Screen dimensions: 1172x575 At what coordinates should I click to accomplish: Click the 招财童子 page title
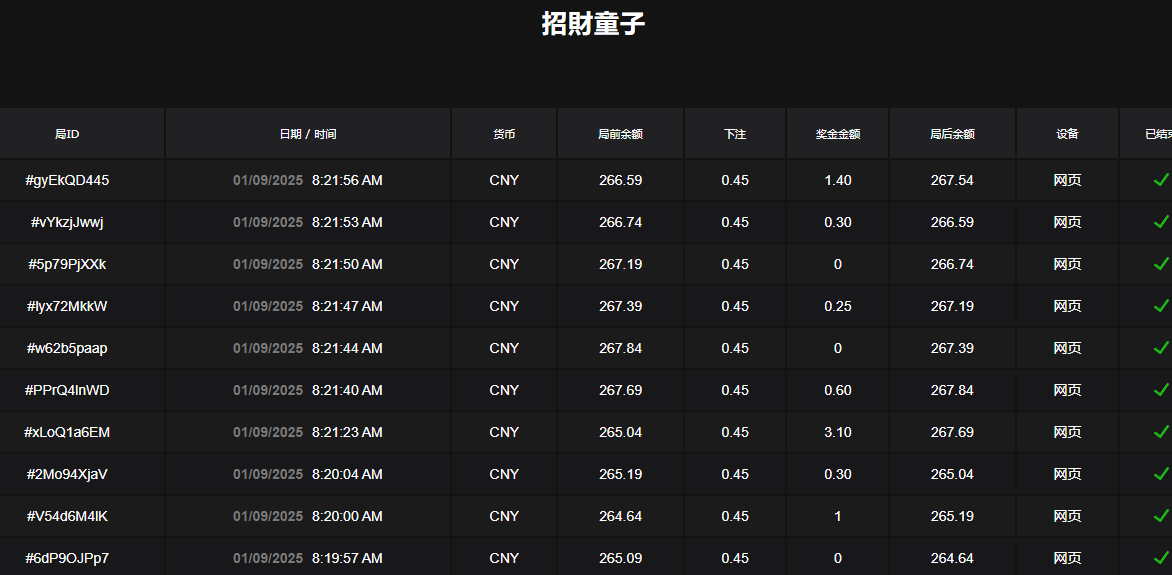(593, 24)
